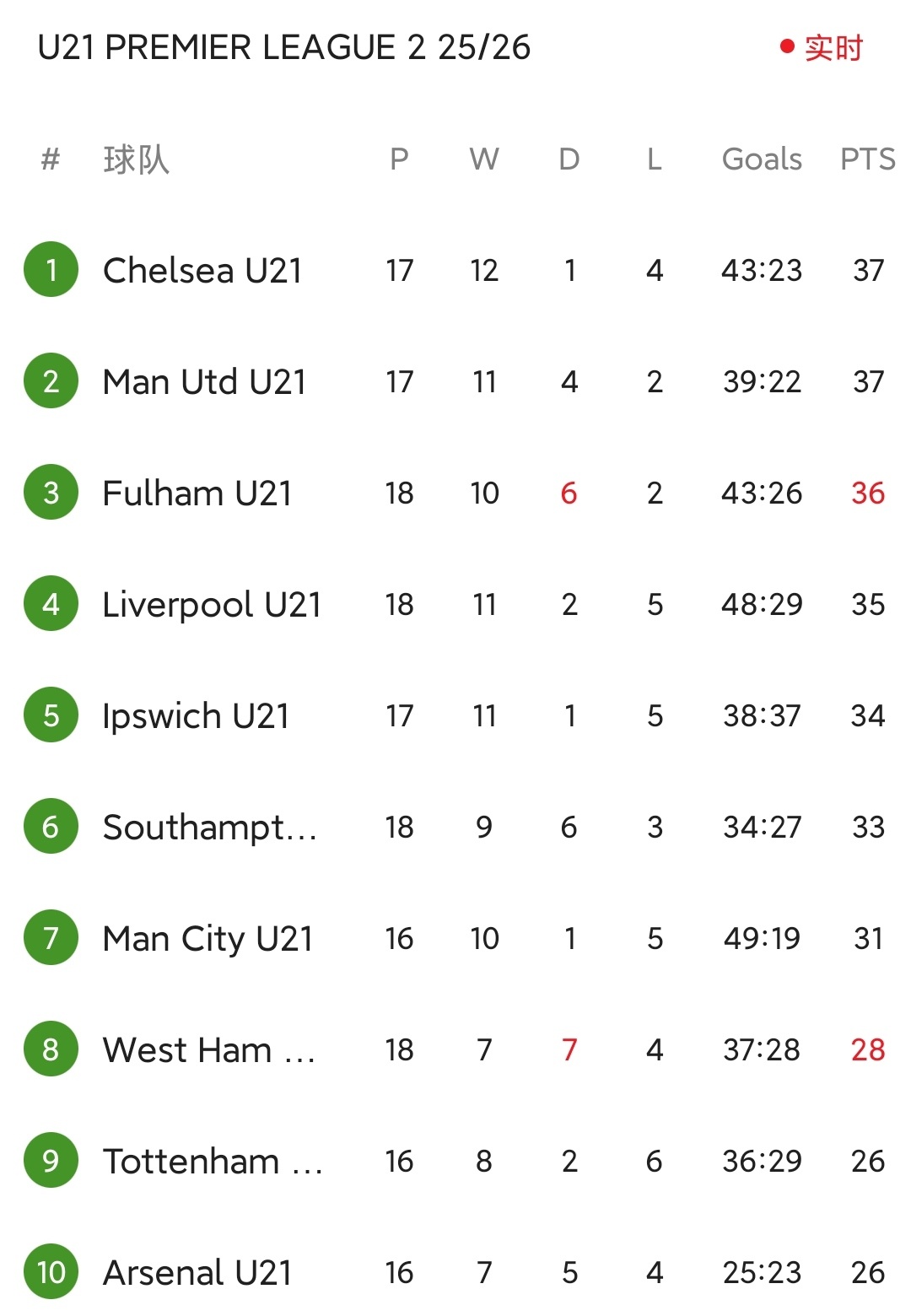Tap the rank 10 position badge
The width and height of the screenshot is (911, 1316).
[x=51, y=1272]
